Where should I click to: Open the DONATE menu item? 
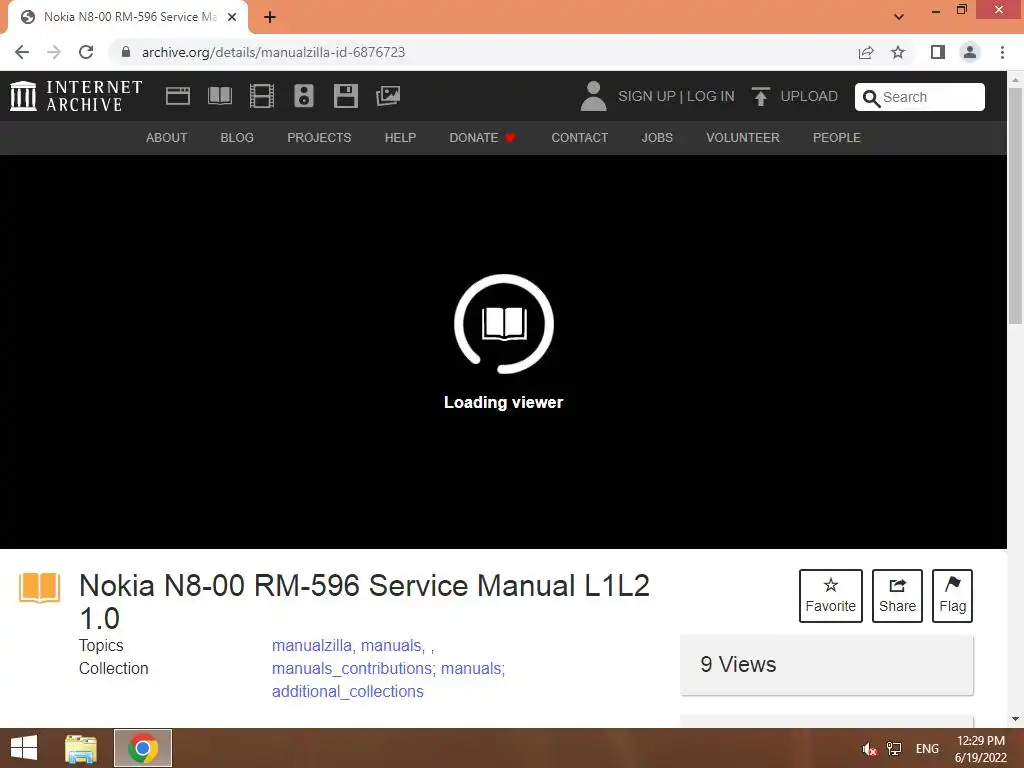click(483, 138)
